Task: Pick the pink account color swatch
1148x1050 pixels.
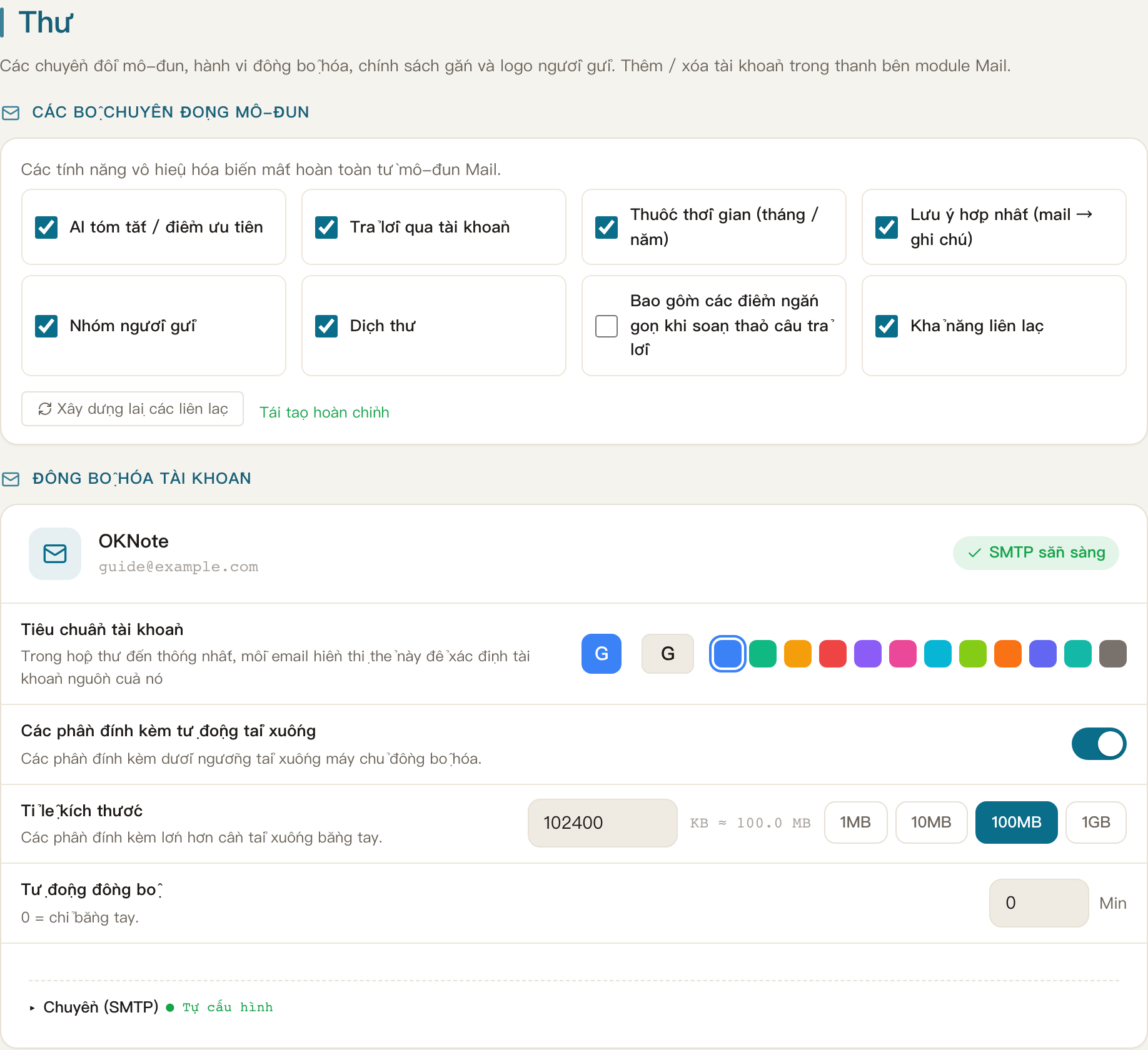Action: point(903,654)
